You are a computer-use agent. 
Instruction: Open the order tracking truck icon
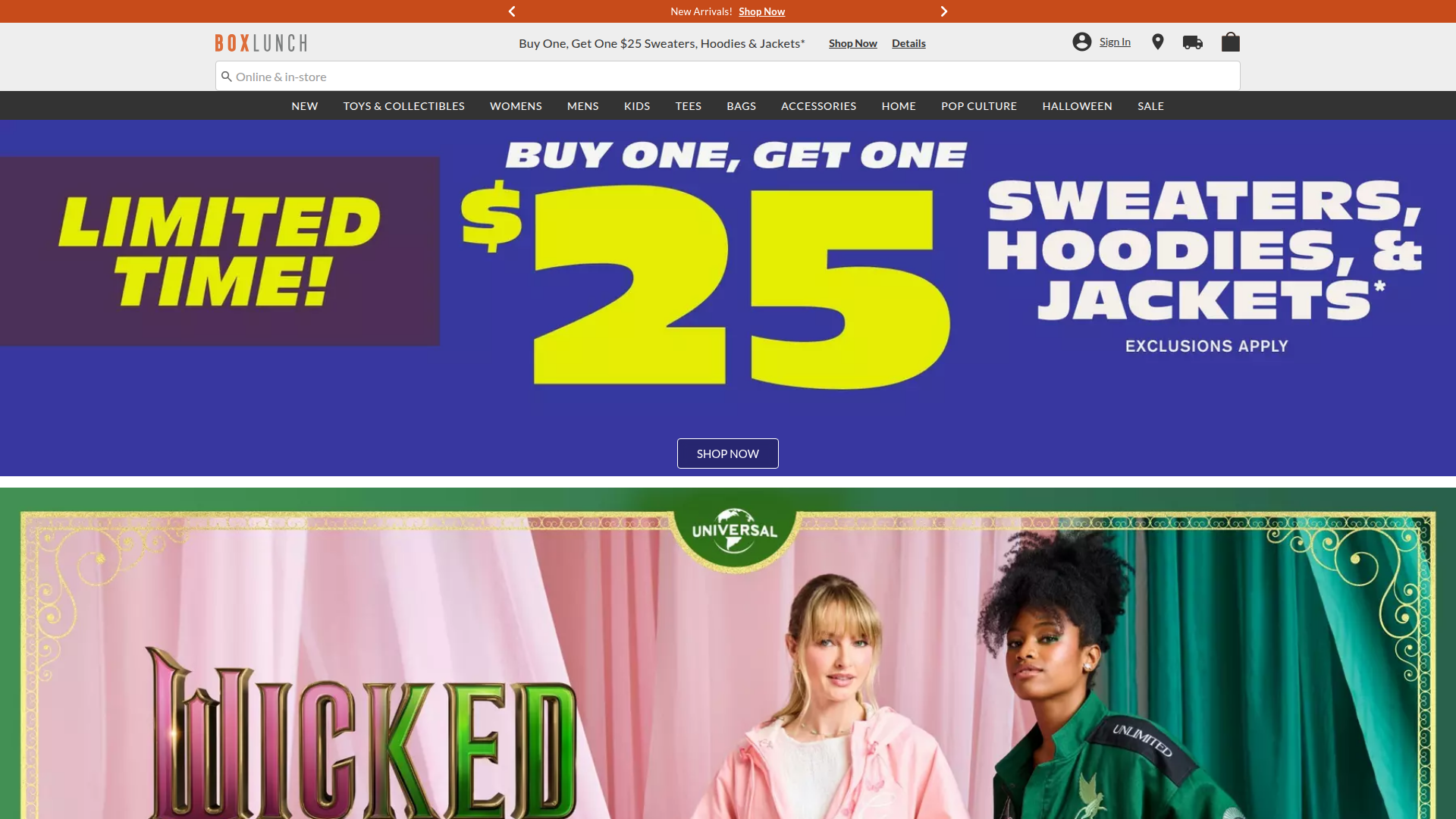pyautogui.click(x=1192, y=42)
